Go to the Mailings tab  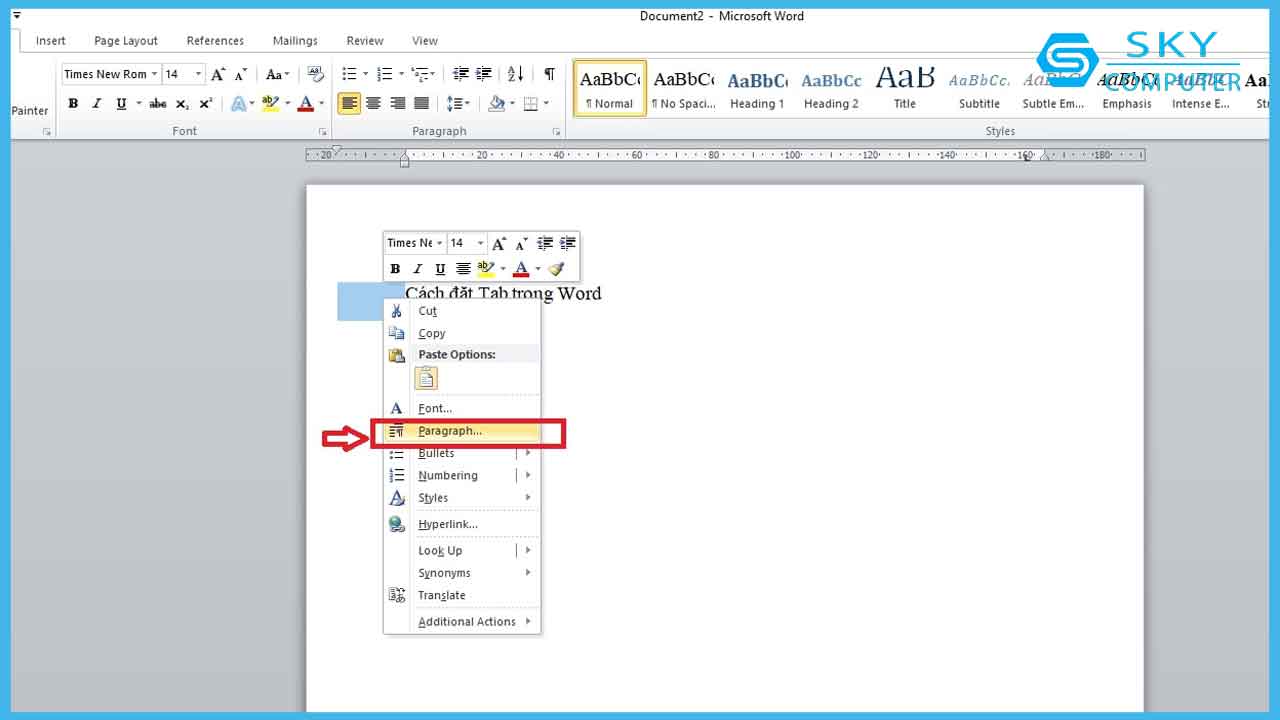click(x=295, y=41)
